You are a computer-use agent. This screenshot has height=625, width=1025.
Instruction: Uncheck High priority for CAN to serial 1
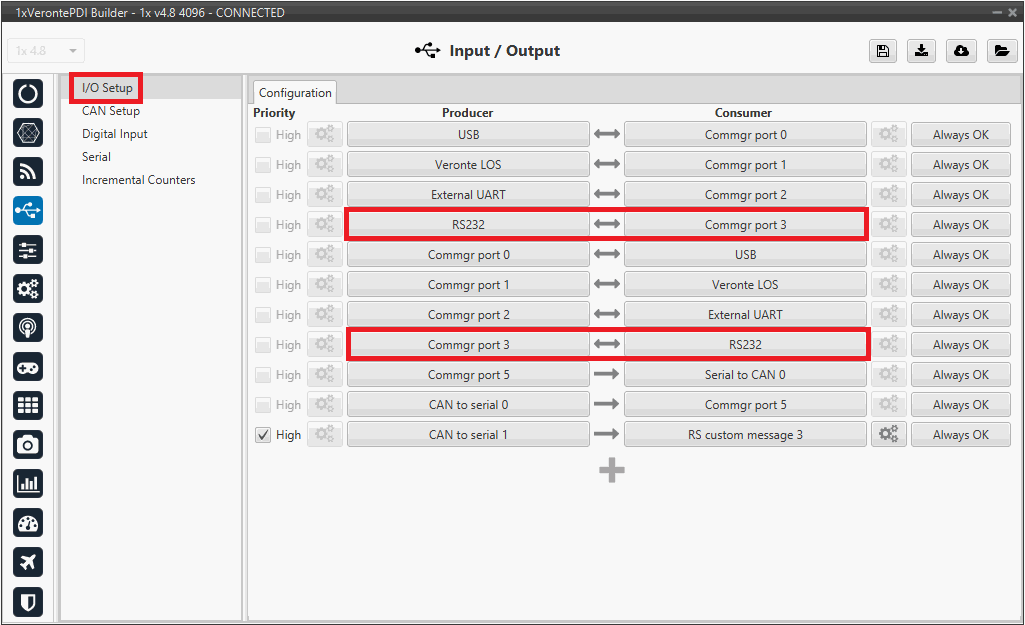[x=263, y=435]
